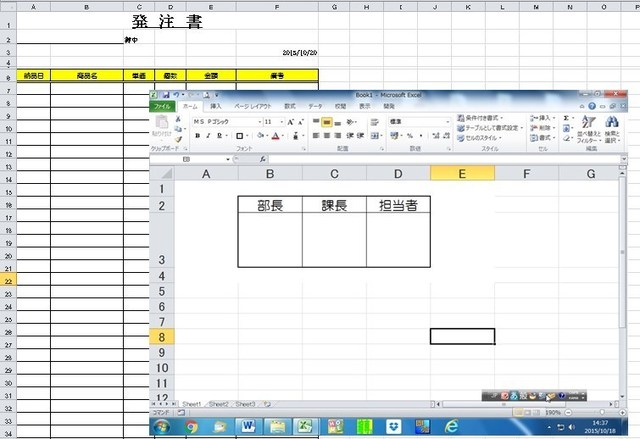Toggle underline formatting
This screenshot has width=640, height=439.
[x=219, y=136]
